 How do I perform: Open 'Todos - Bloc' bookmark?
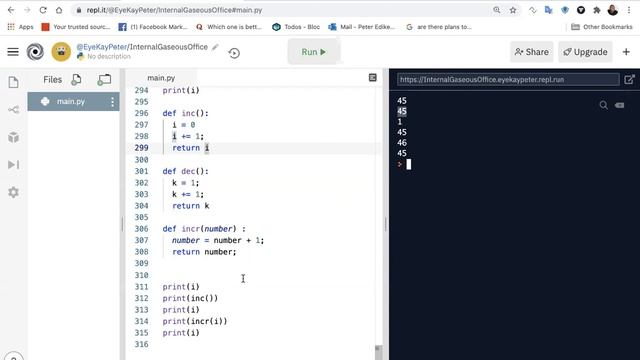click(296, 27)
